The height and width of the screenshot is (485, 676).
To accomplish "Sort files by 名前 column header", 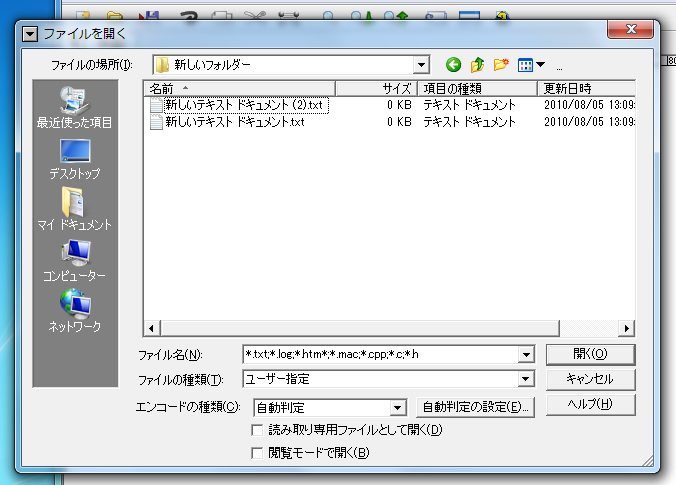I will pos(240,89).
